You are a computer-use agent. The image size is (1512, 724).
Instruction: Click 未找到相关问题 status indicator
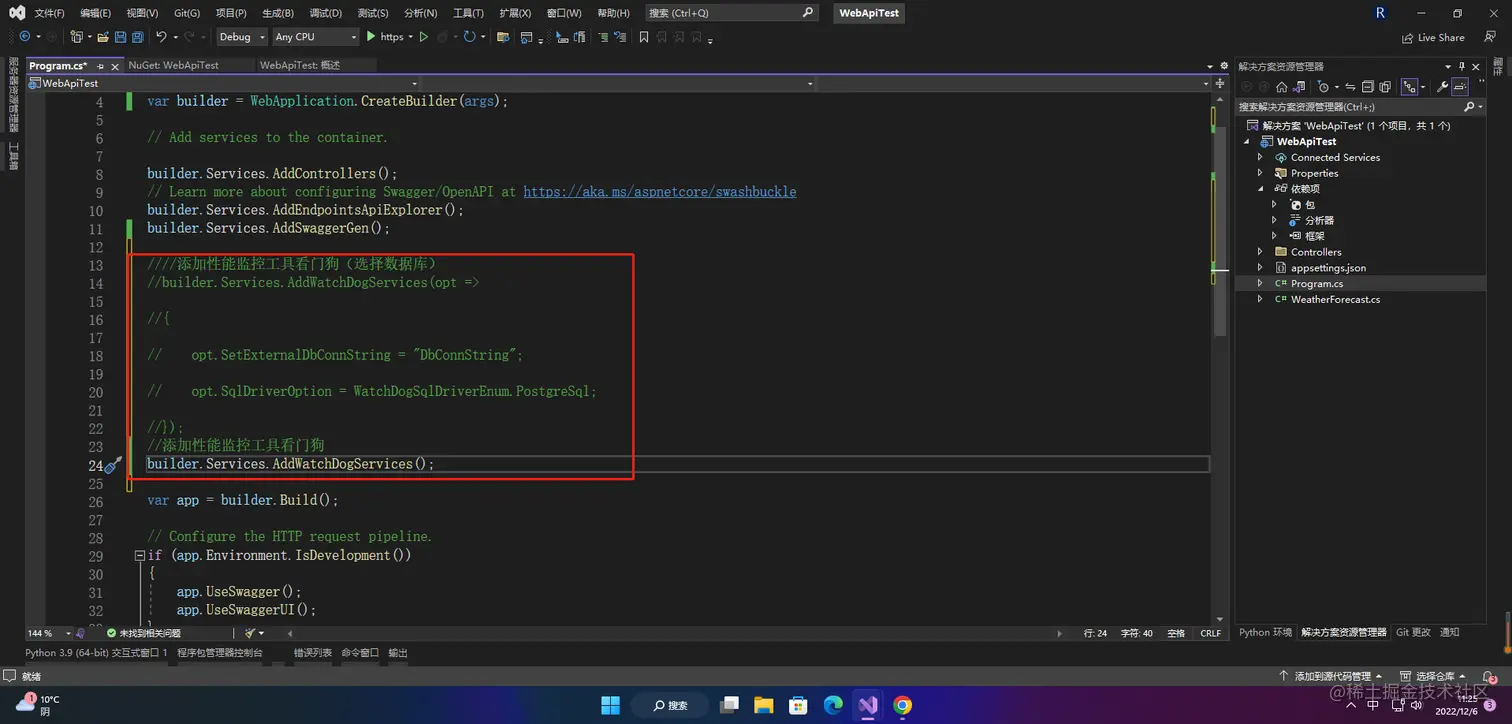point(144,633)
